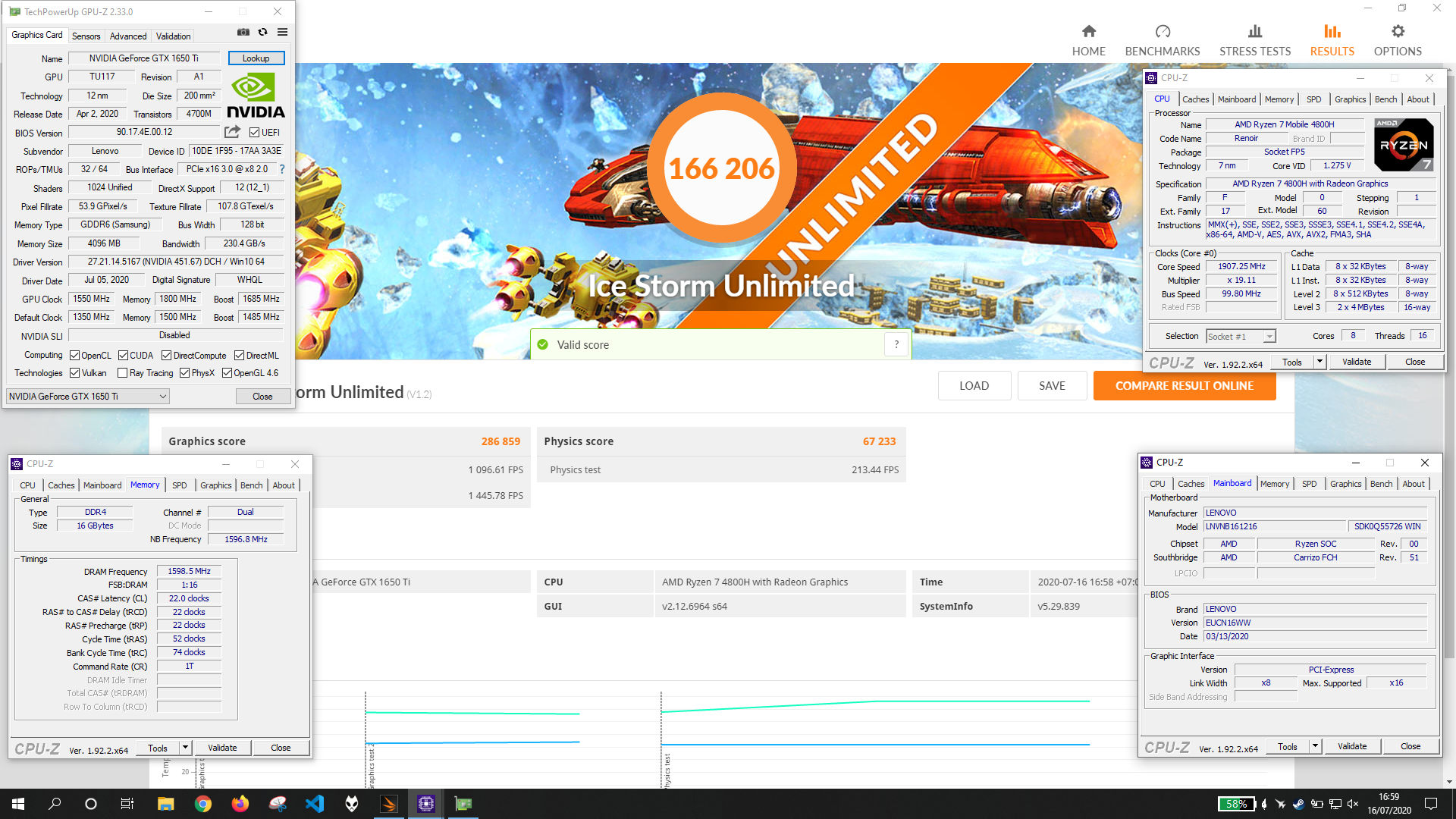Screen dimensions: 1456x819
Task: Switch to CPU-Z taskbar icon
Action: 425,804
